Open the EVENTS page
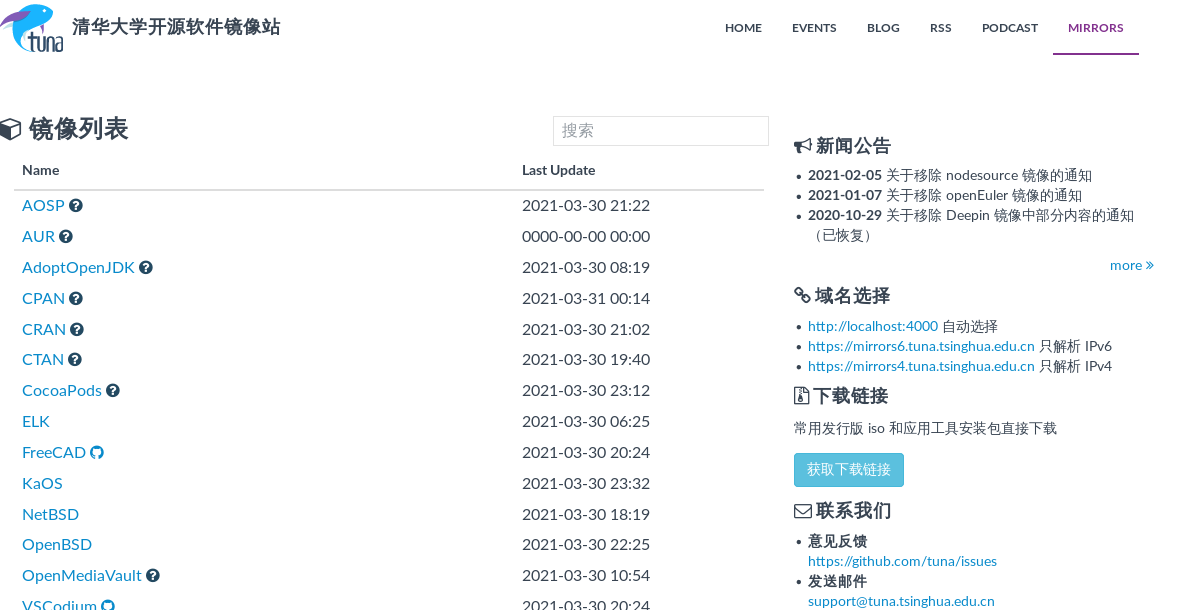 pyautogui.click(x=814, y=28)
